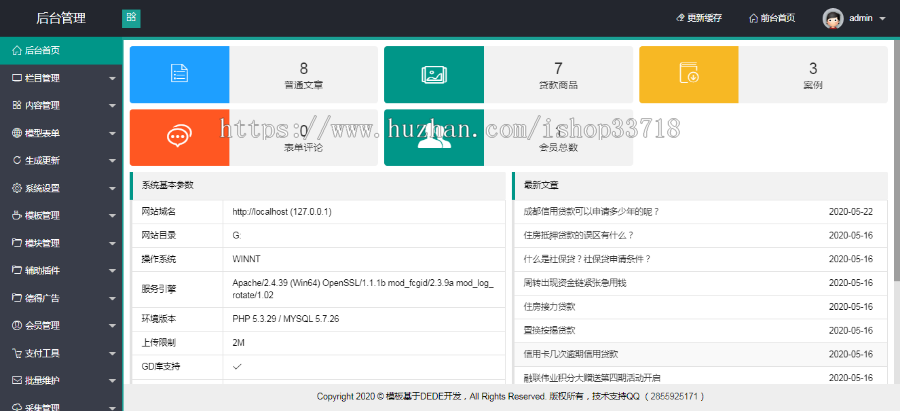Click the yellow download icon of 案例 card
Screen dimensions: 900x411
(689, 73)
